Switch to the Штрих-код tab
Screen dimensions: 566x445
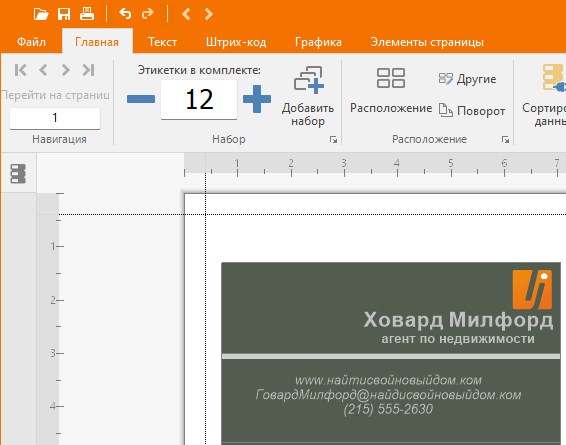(236, 42)
